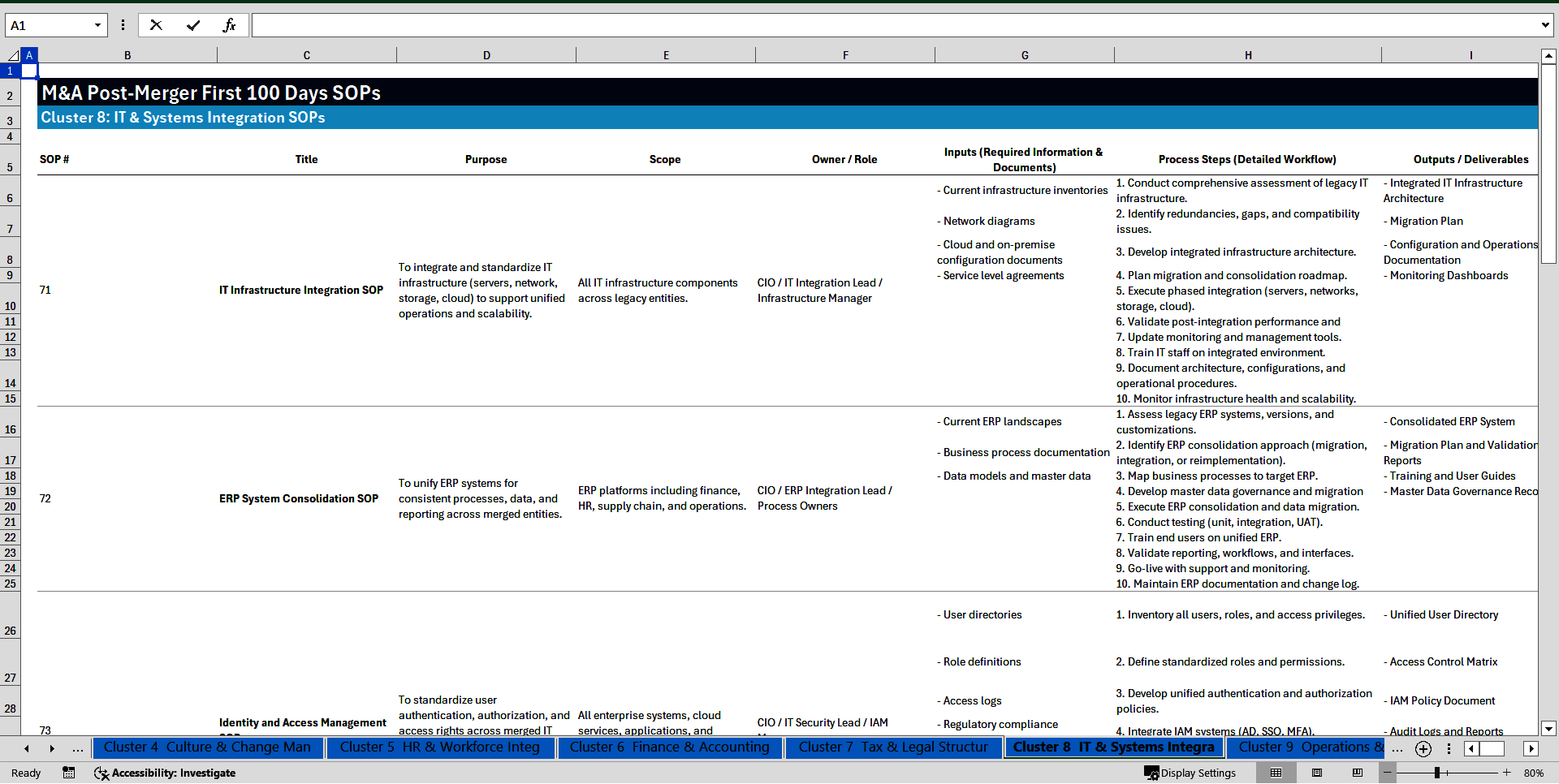The image size is (1559, 784).
Task: Open the Name Box dropdown
Action: tap(99, 25)
